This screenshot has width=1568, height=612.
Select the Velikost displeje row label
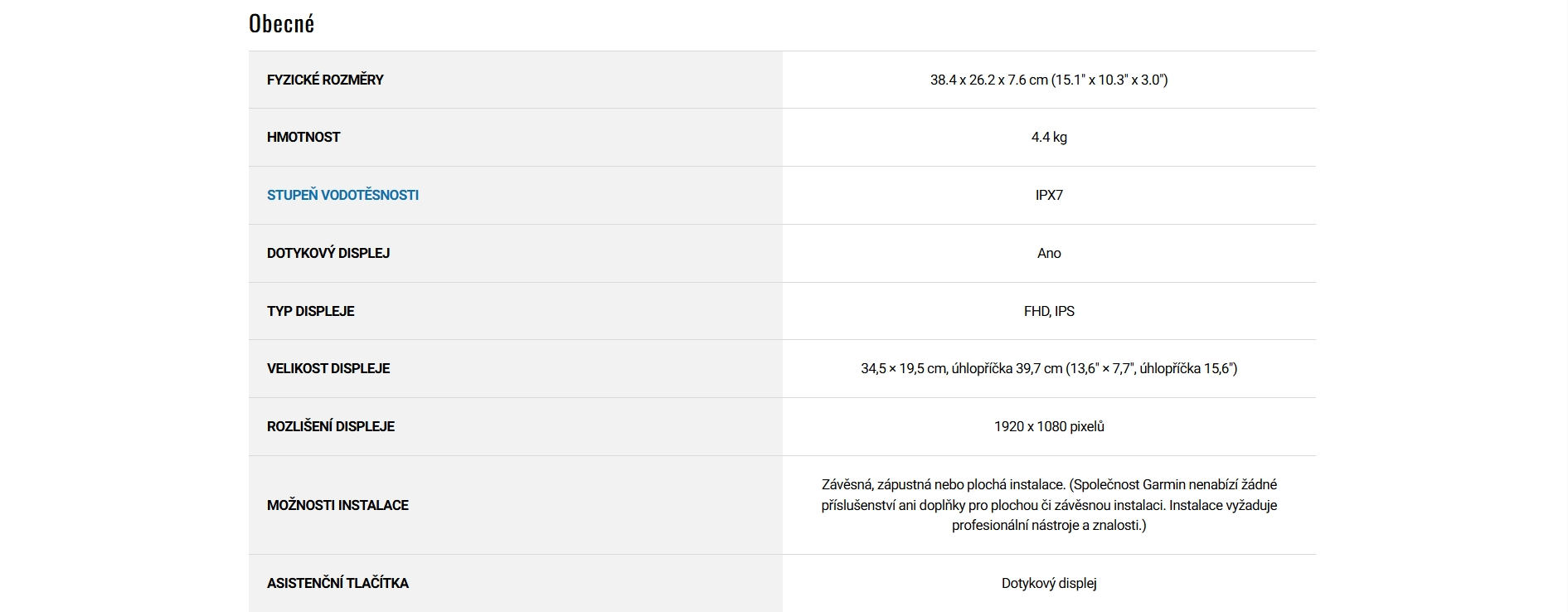pyautogui.click(x=328, y=368)
